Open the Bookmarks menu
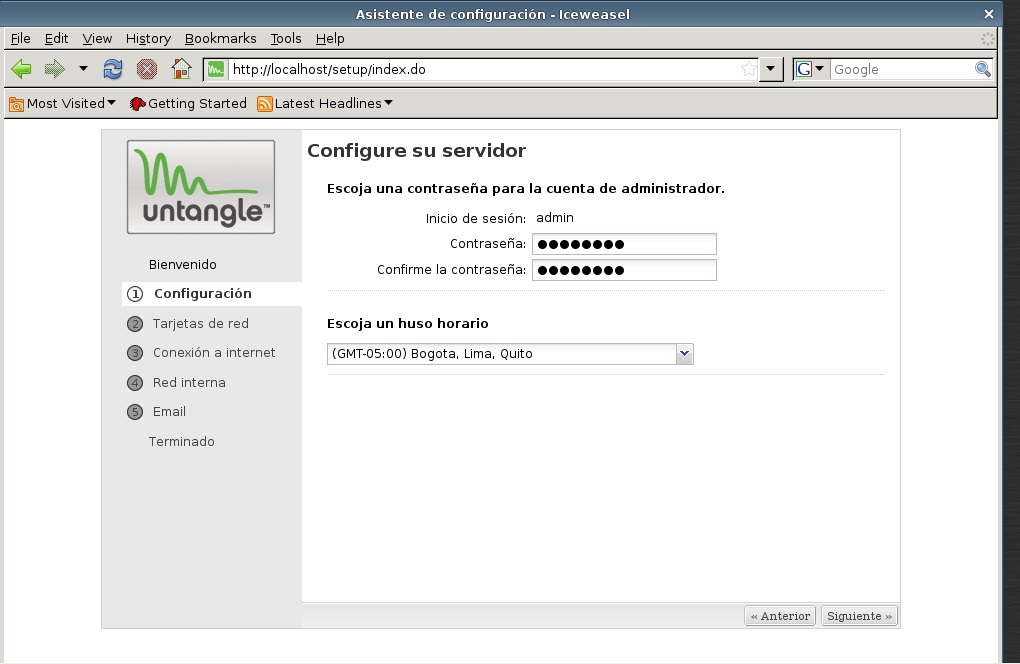 coord(220,38)
